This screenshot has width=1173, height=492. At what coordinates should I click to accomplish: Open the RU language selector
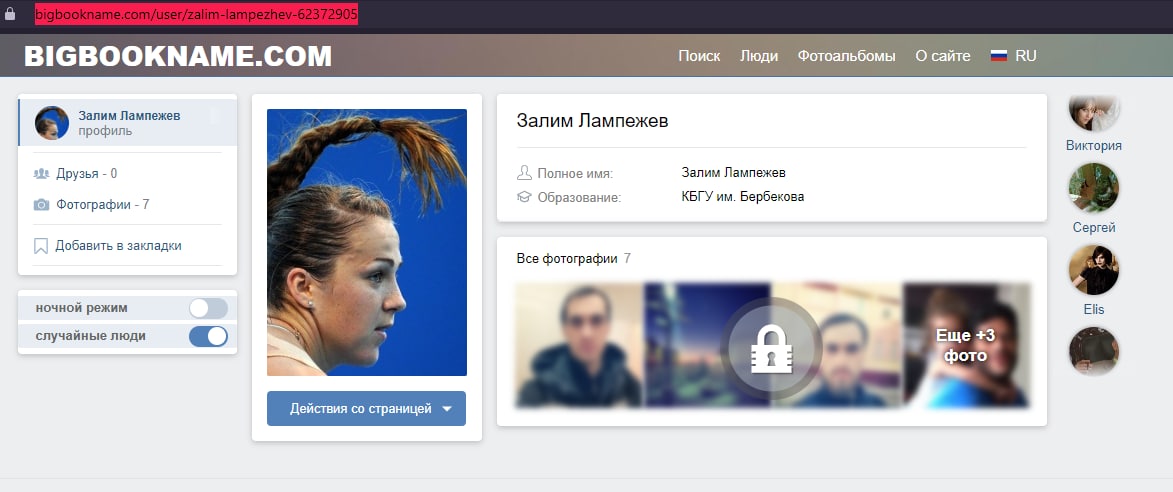click(x=1026, y=56)
